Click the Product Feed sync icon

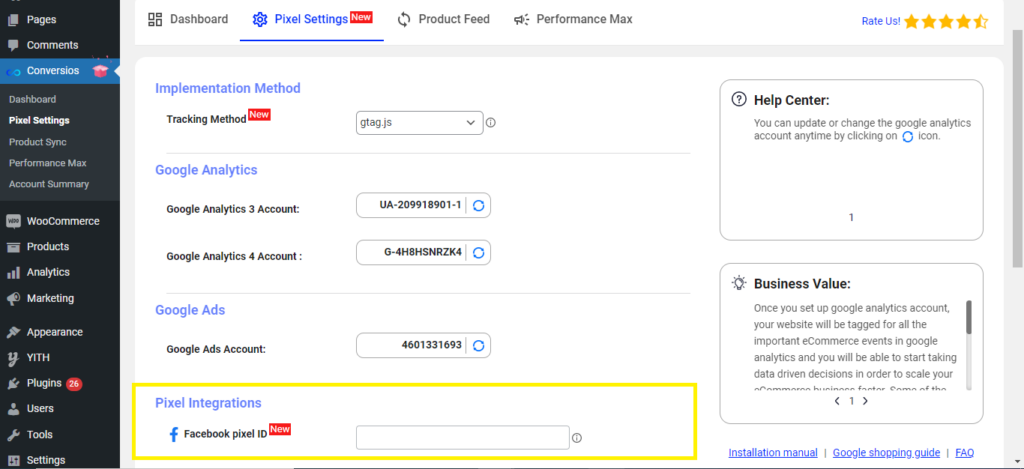(404, 20)
